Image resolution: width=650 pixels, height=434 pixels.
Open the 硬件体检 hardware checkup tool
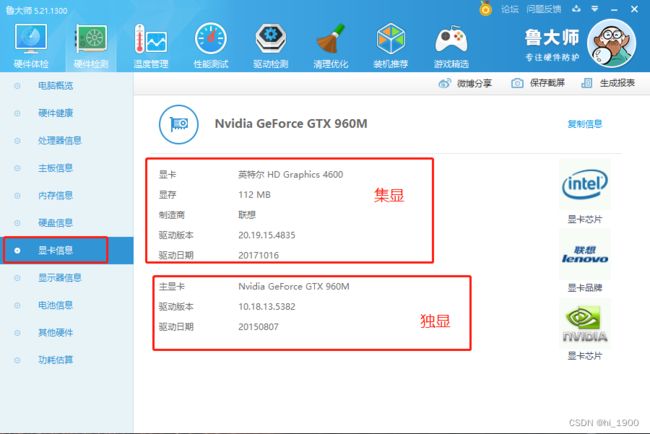[31, 46]
